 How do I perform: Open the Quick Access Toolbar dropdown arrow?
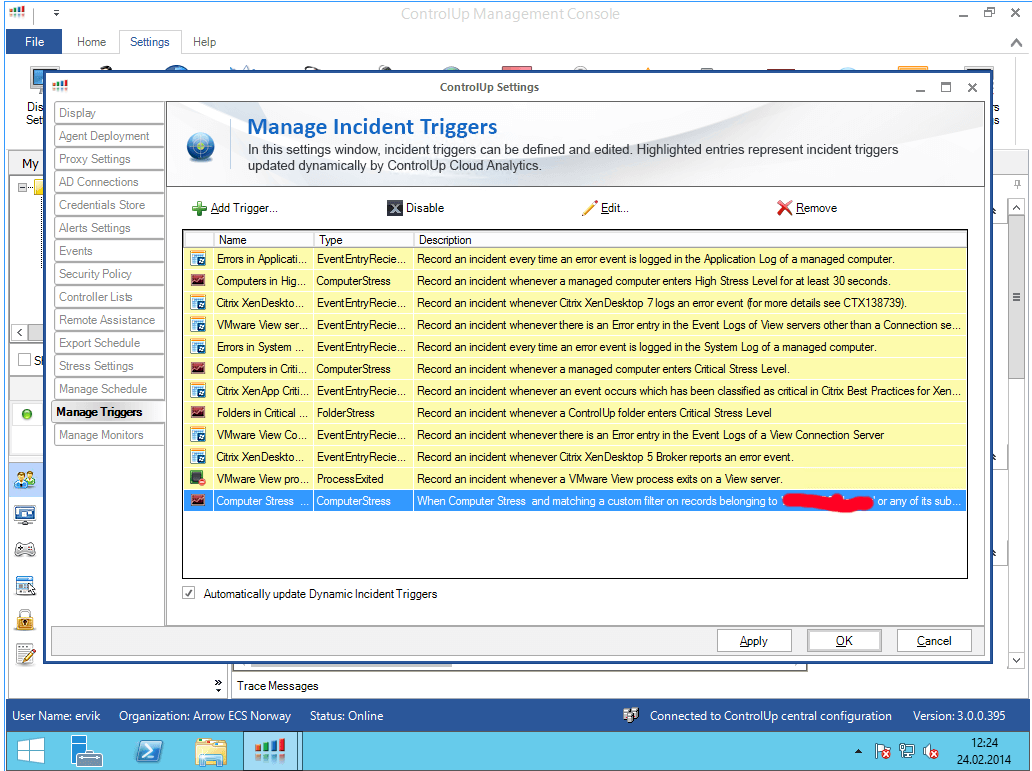57,13
